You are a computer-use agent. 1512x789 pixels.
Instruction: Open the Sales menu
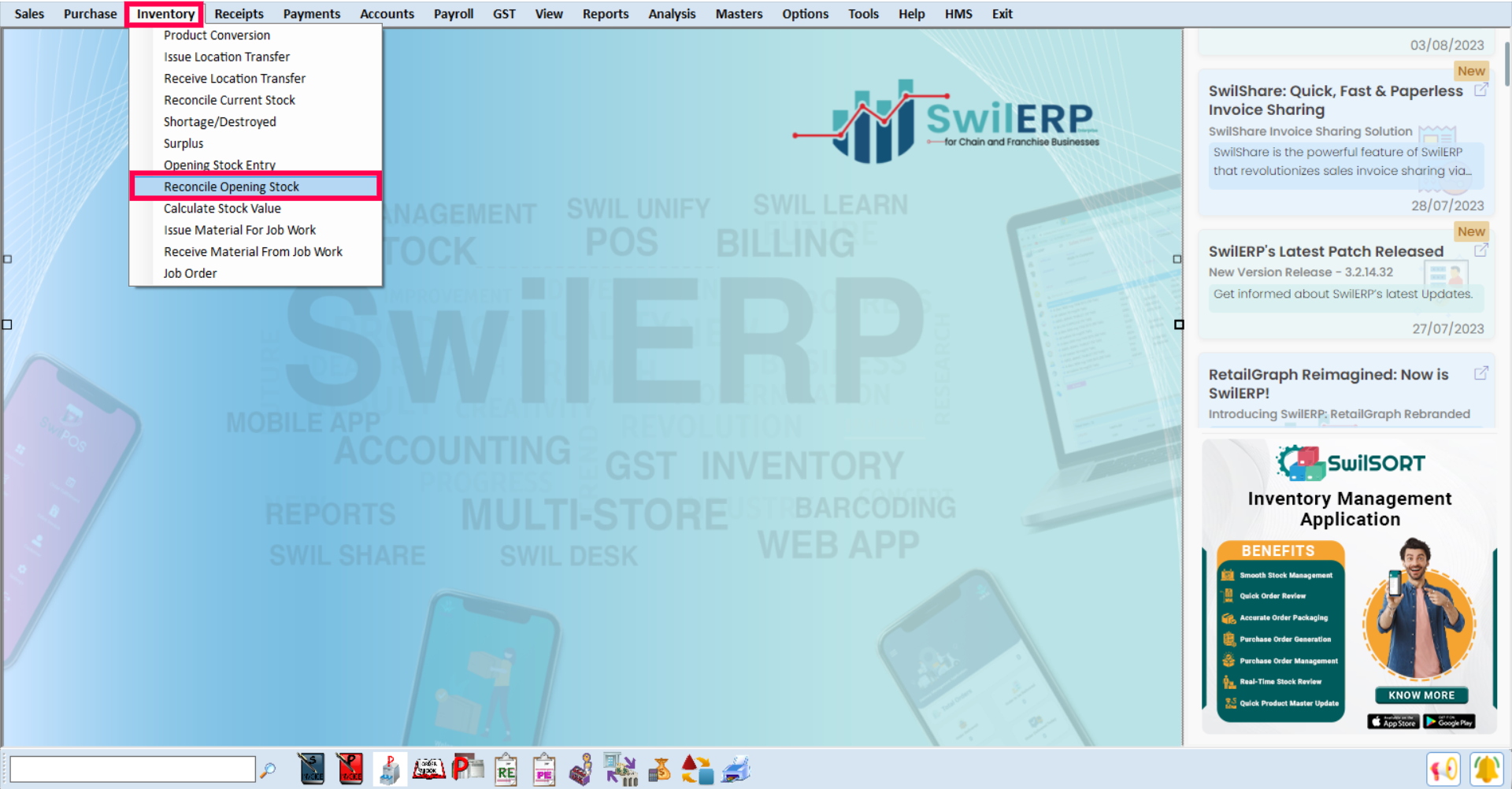pyautogui.click(x=29, y=13)
